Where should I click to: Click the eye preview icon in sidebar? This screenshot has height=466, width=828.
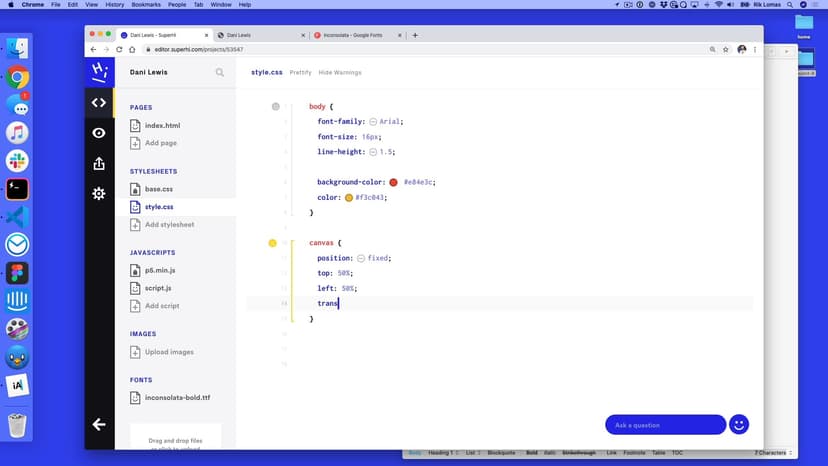[99, 133]
